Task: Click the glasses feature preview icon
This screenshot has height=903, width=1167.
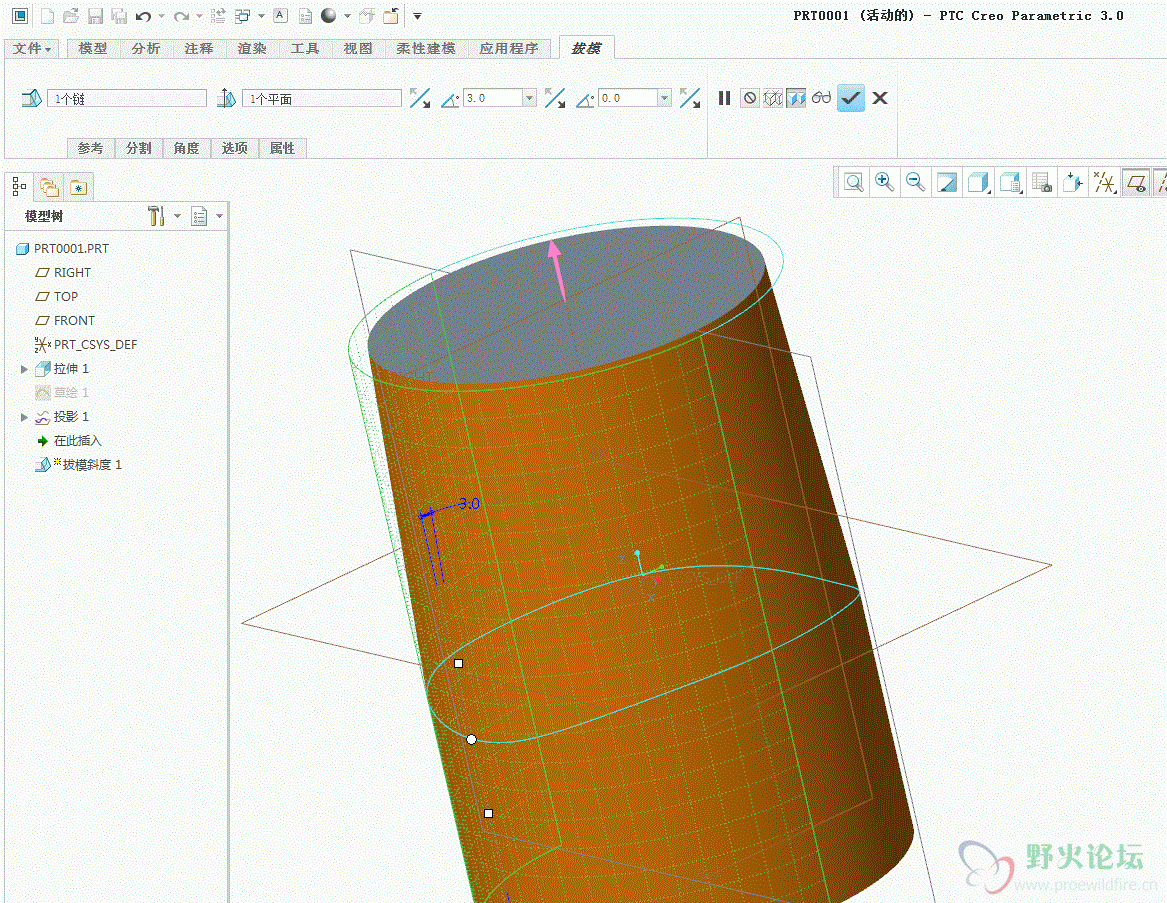Action: (822, 98)
